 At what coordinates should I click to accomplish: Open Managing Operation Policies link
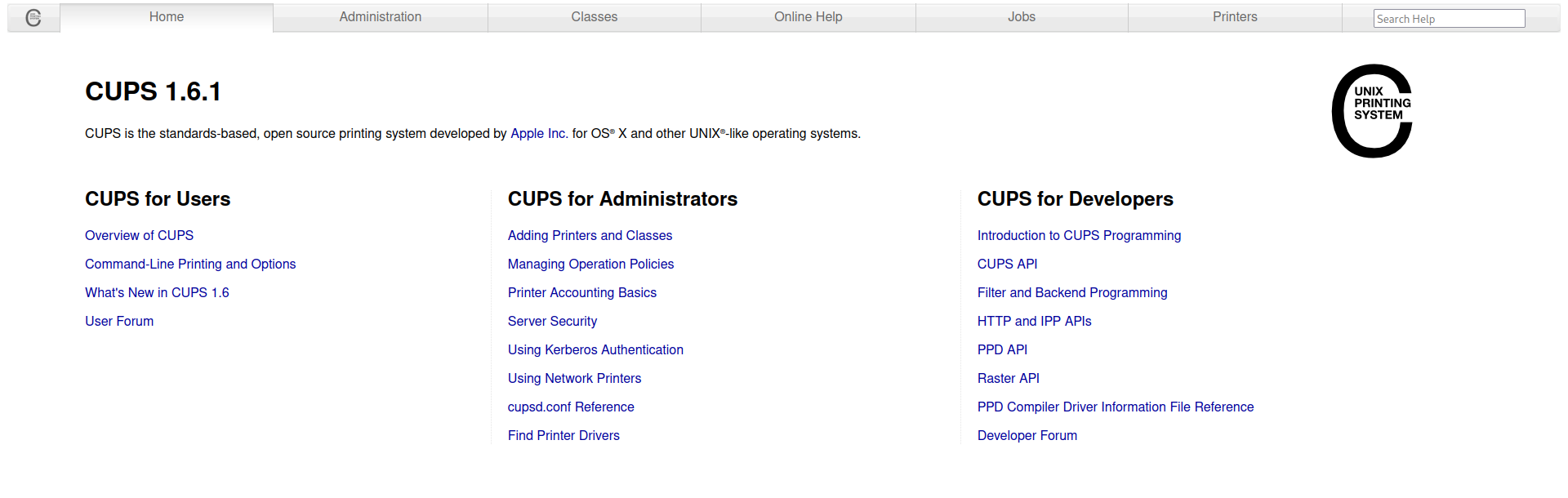590,265
